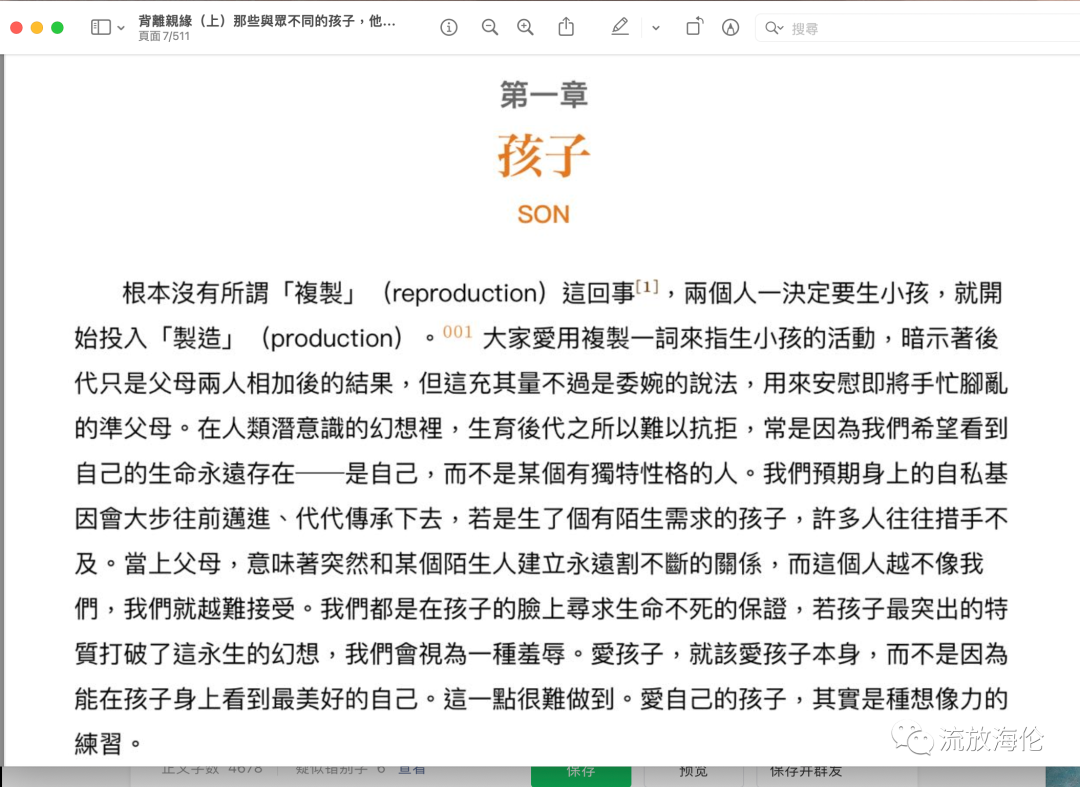Click 预览 button in background window
Screen dimensions: 1080x787
point(693,775)
